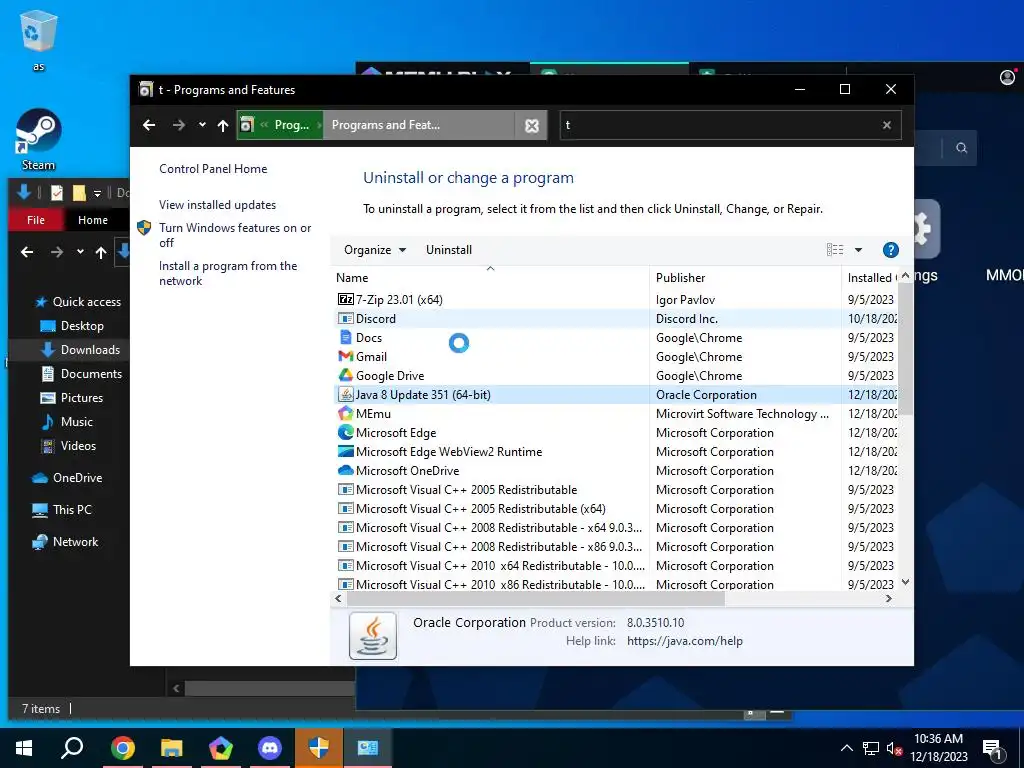Select OneDrive in File Explorer sidebar

(67, 478)
